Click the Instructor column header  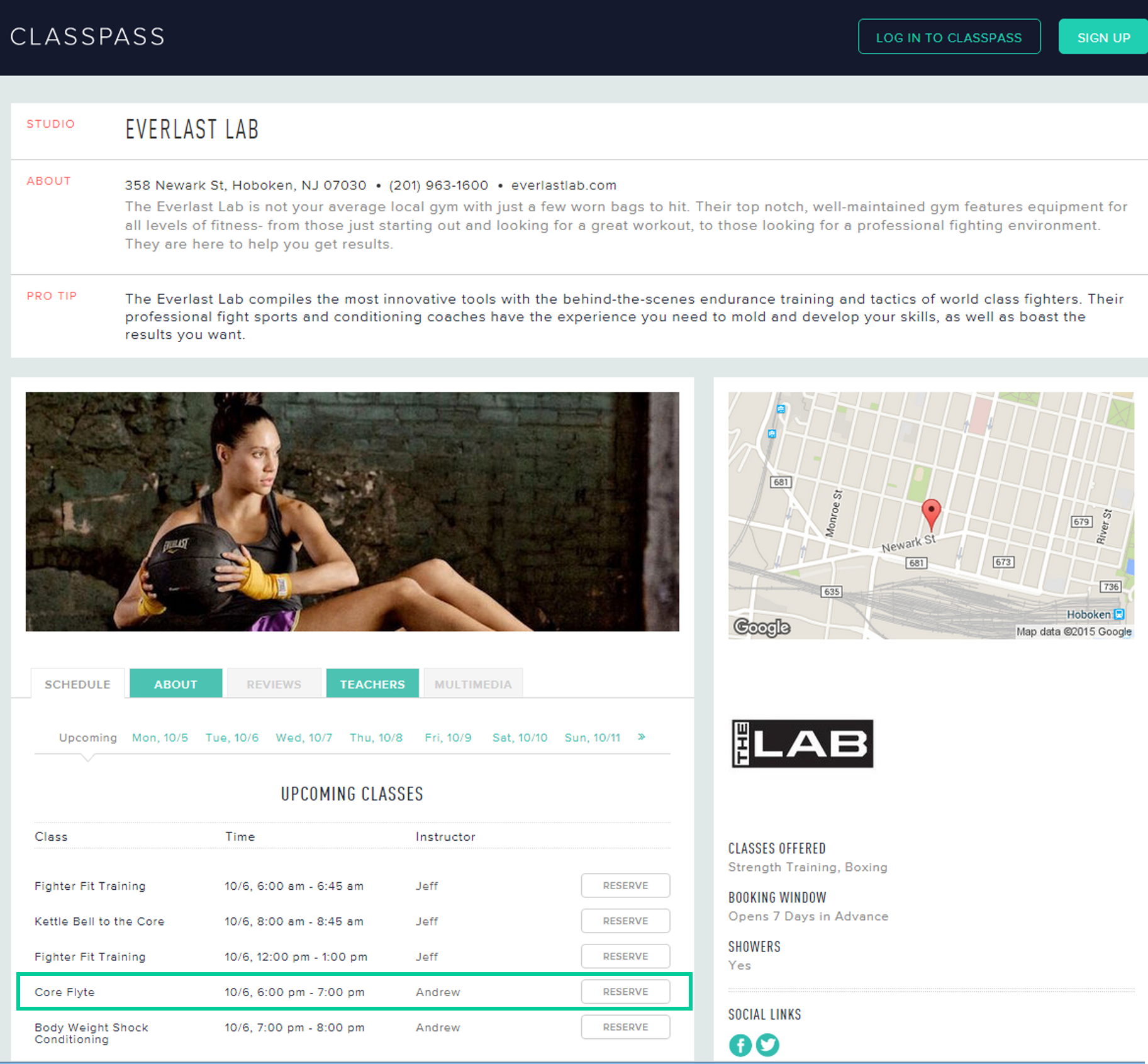[x=445, y=836]
